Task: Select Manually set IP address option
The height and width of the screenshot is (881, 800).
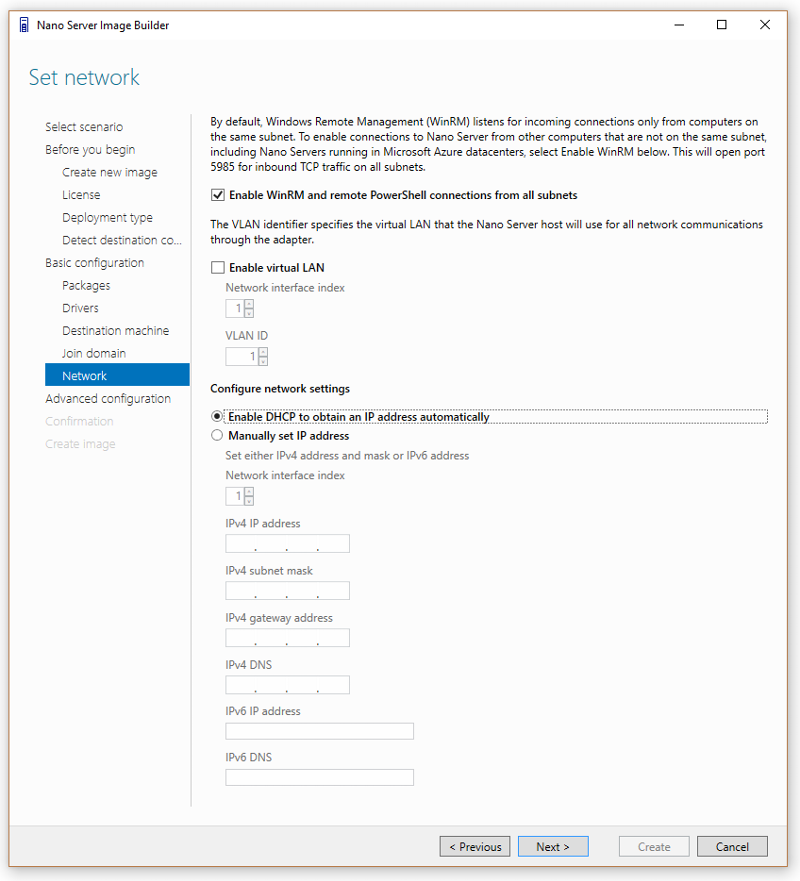Action: (217, 435)
